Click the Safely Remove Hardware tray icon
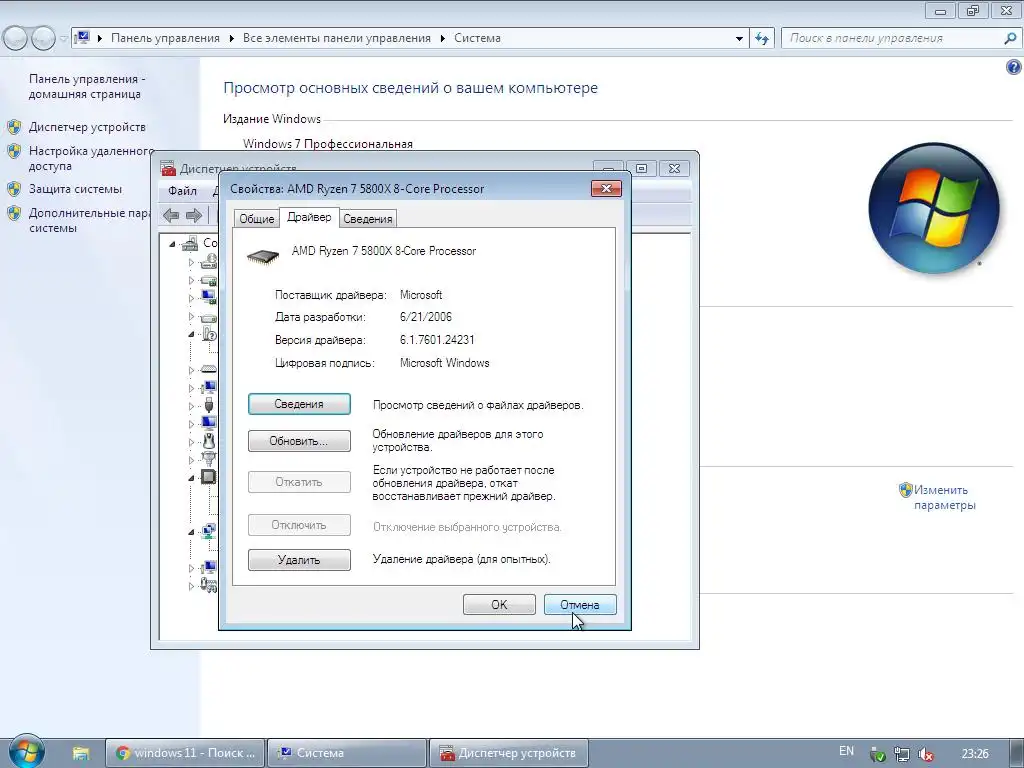 (x=877, y=754)
